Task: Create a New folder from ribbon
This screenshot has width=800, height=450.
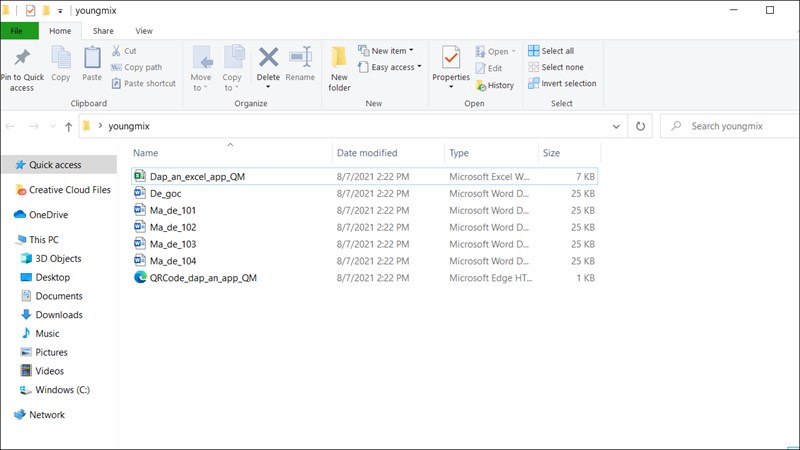Action: (x=339, y=68)
